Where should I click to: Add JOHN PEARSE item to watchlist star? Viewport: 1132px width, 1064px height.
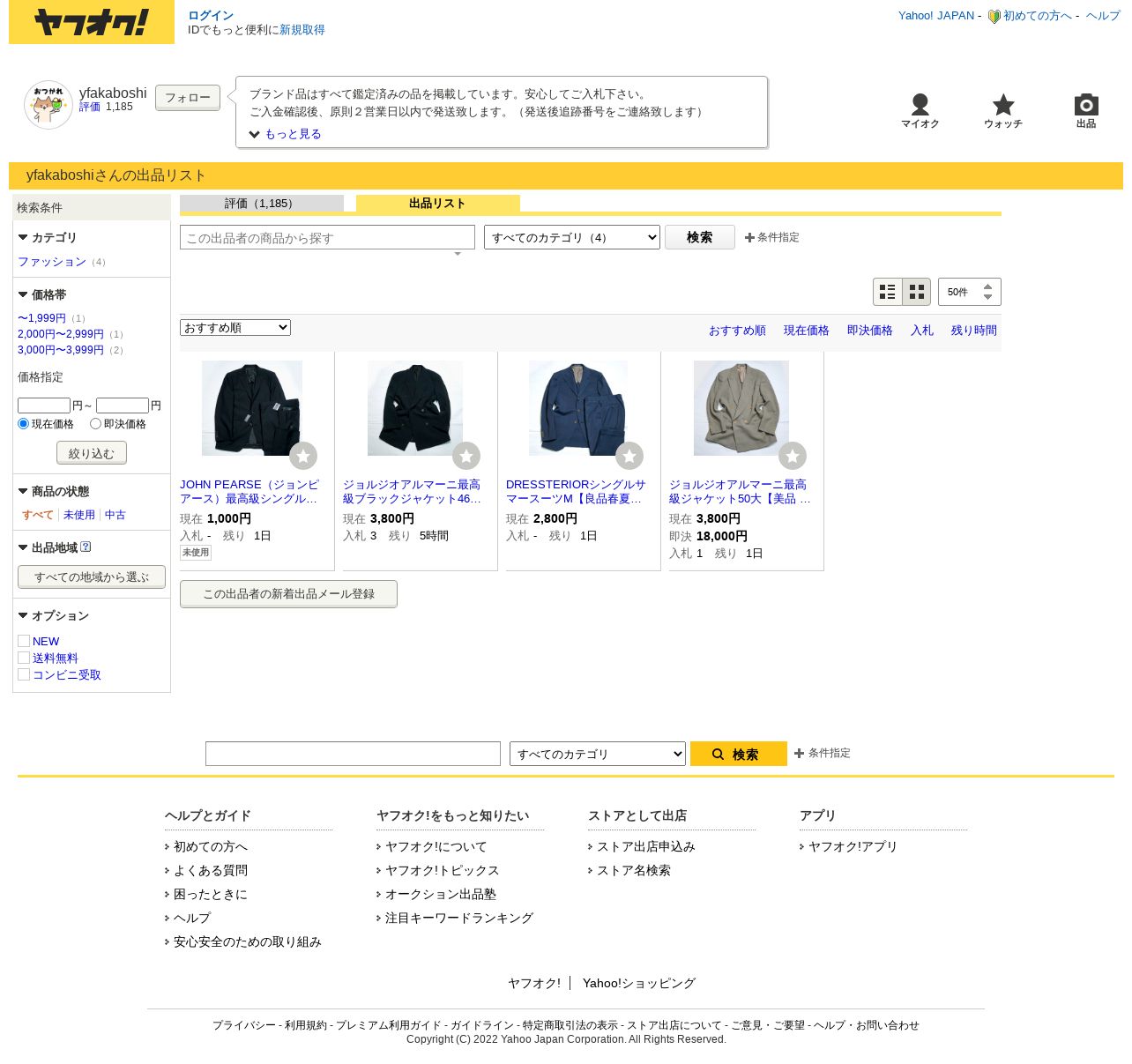tap(303, 456)
